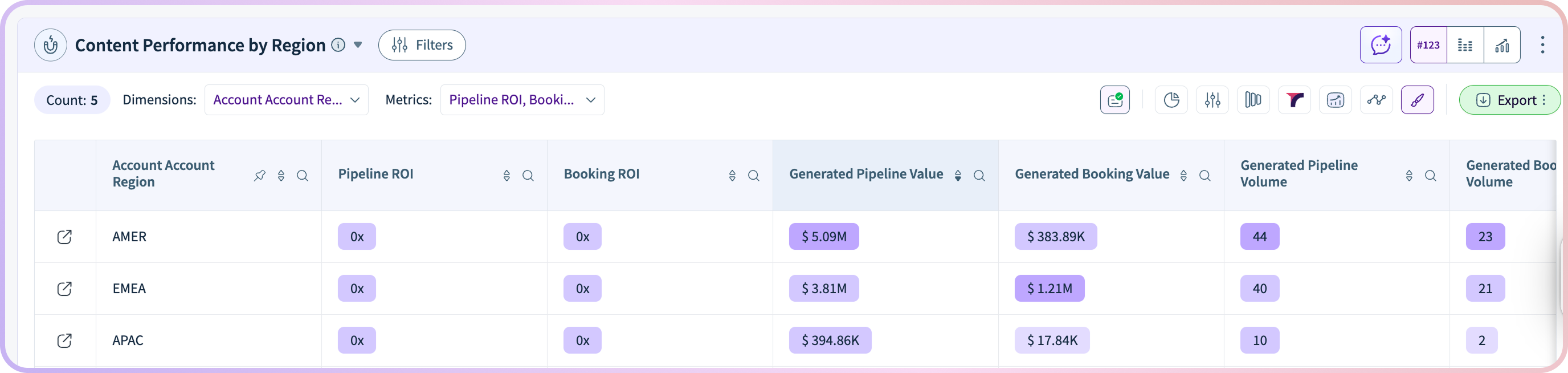Pin the Account Account Region column

[260, 176]
